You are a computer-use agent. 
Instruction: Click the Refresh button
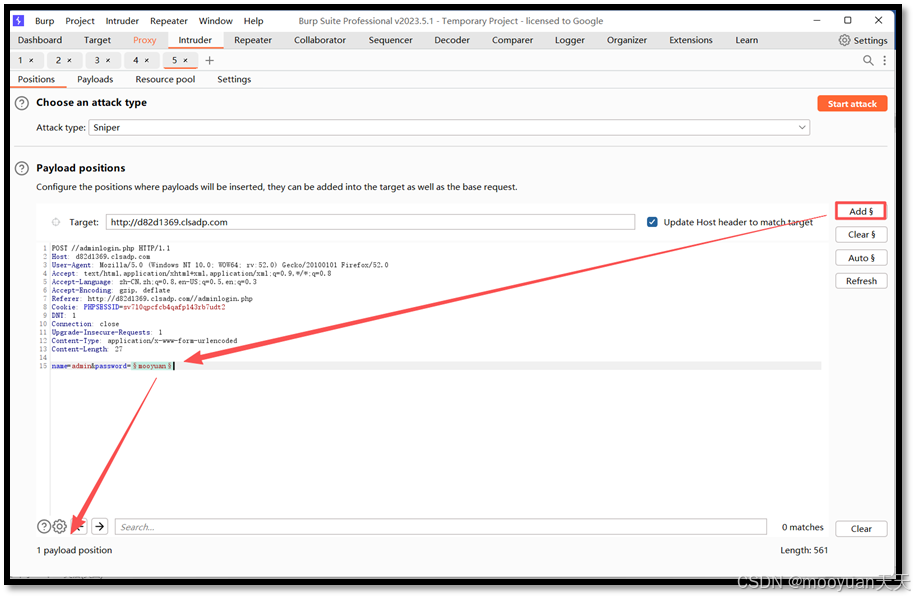pos(861,281)
